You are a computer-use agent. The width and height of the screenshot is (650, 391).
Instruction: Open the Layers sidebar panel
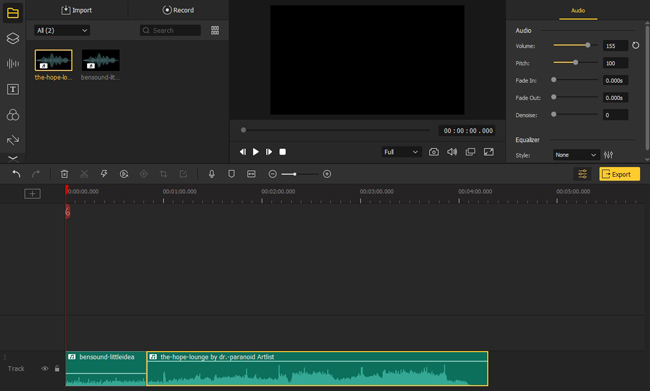[13, 38]
